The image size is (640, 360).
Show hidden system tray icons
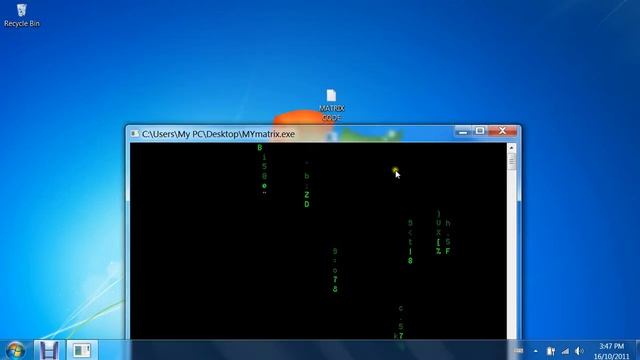536,351
